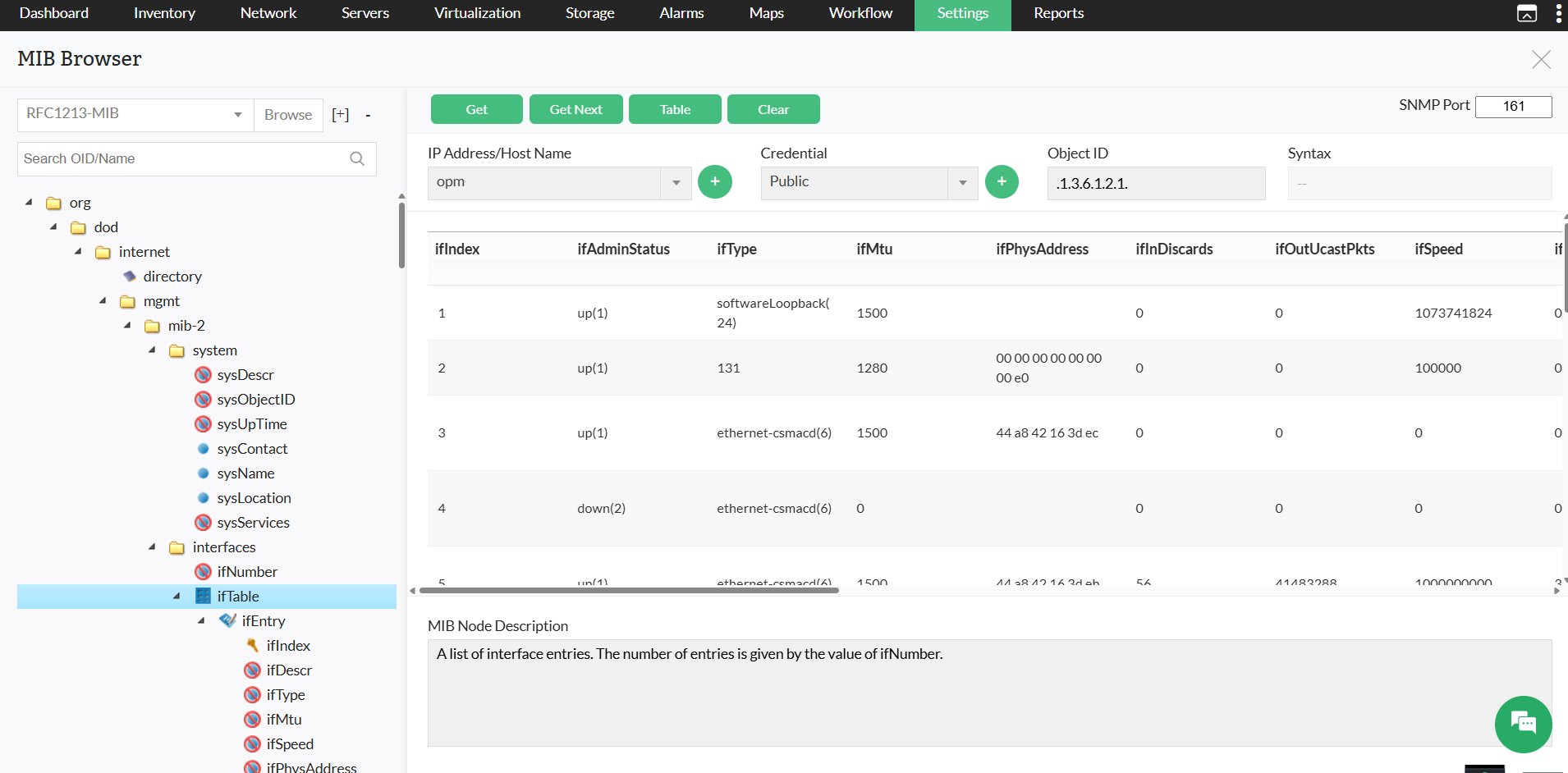
Task: Switch to the Reports tab
Action: [x=1057, y=13]
